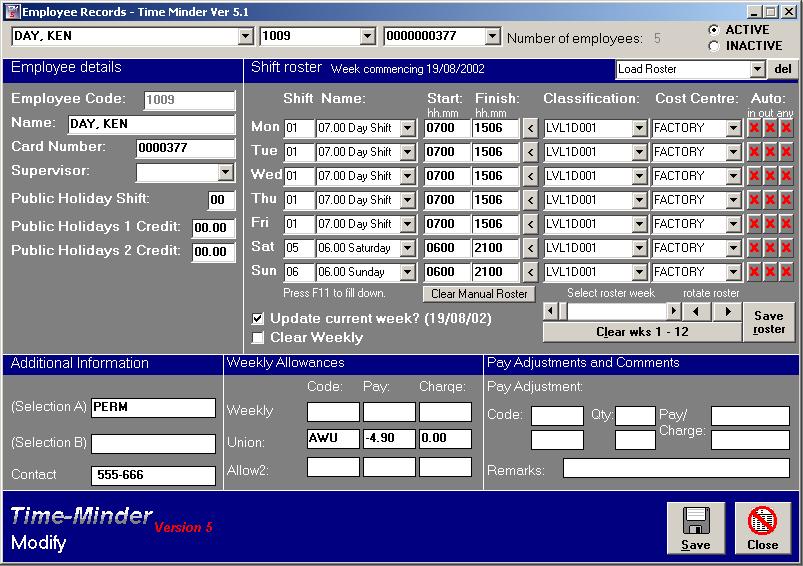Image resolution: width=803 pixels, height=566 pixels.
Task: Click Clear wks 1 - 12 button
Action: coord(642,332)
